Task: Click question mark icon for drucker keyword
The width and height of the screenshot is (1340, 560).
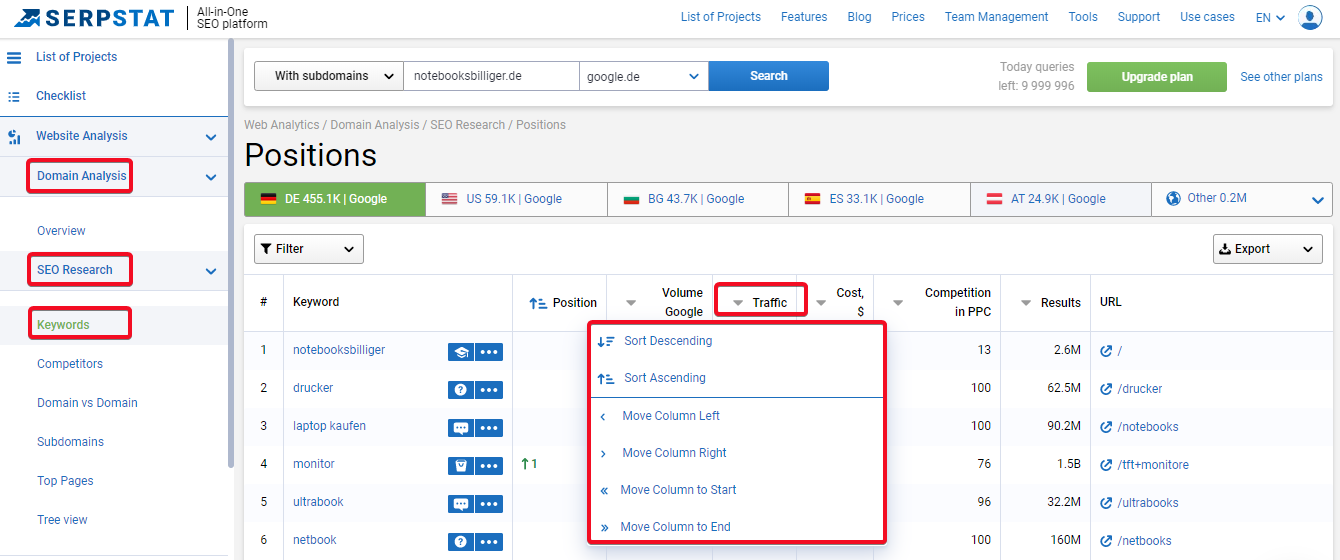Action: (x=461, y=390)
